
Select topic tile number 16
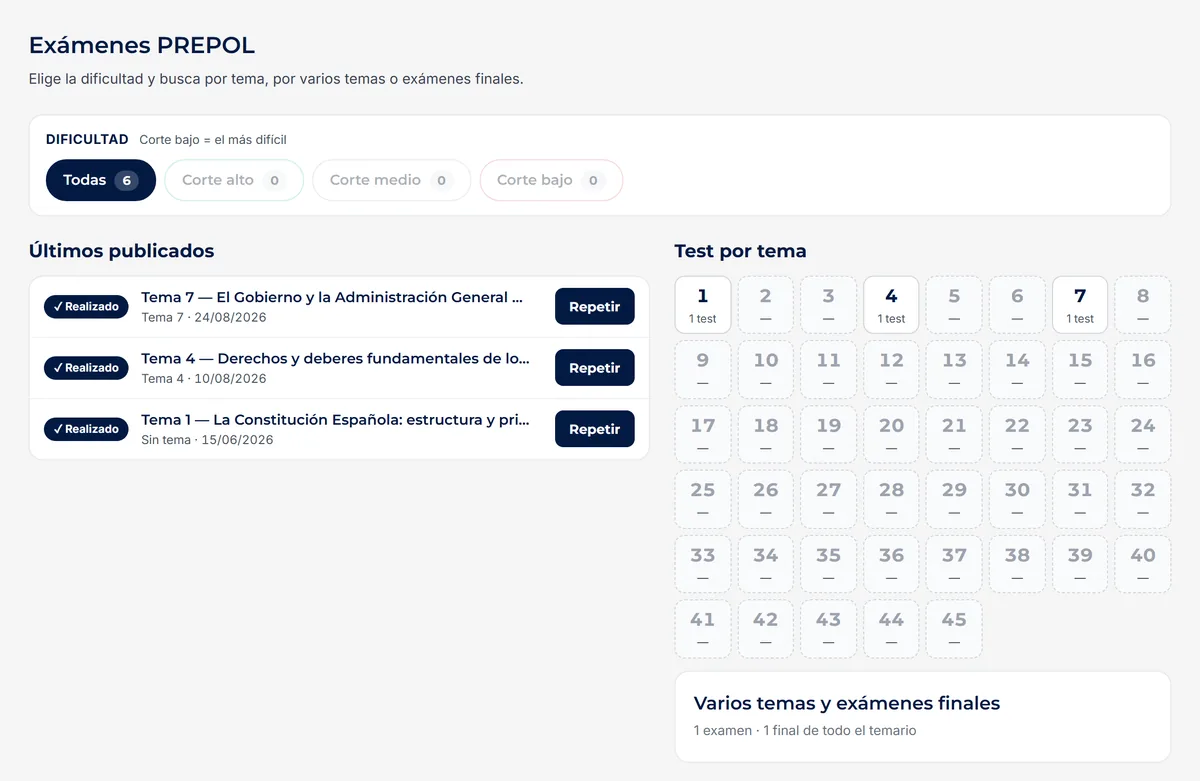tap(1143, 370)
